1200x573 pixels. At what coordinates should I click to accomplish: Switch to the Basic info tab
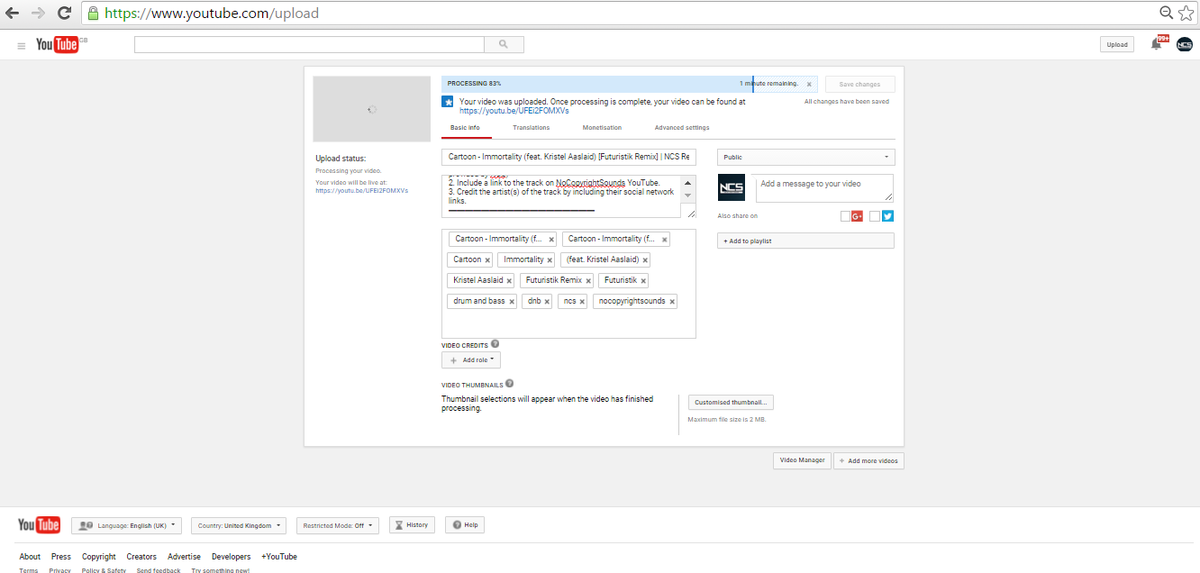[465, 128]
